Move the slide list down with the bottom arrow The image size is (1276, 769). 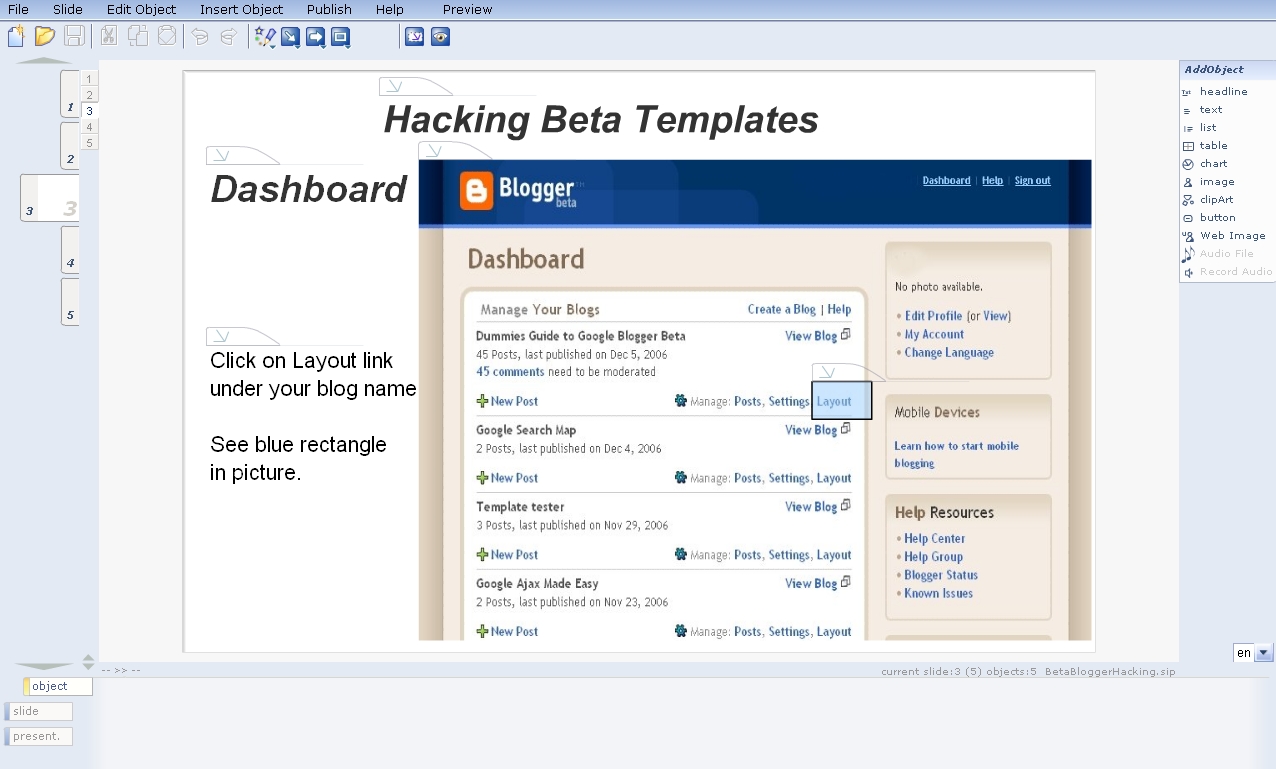click(44, 666)
